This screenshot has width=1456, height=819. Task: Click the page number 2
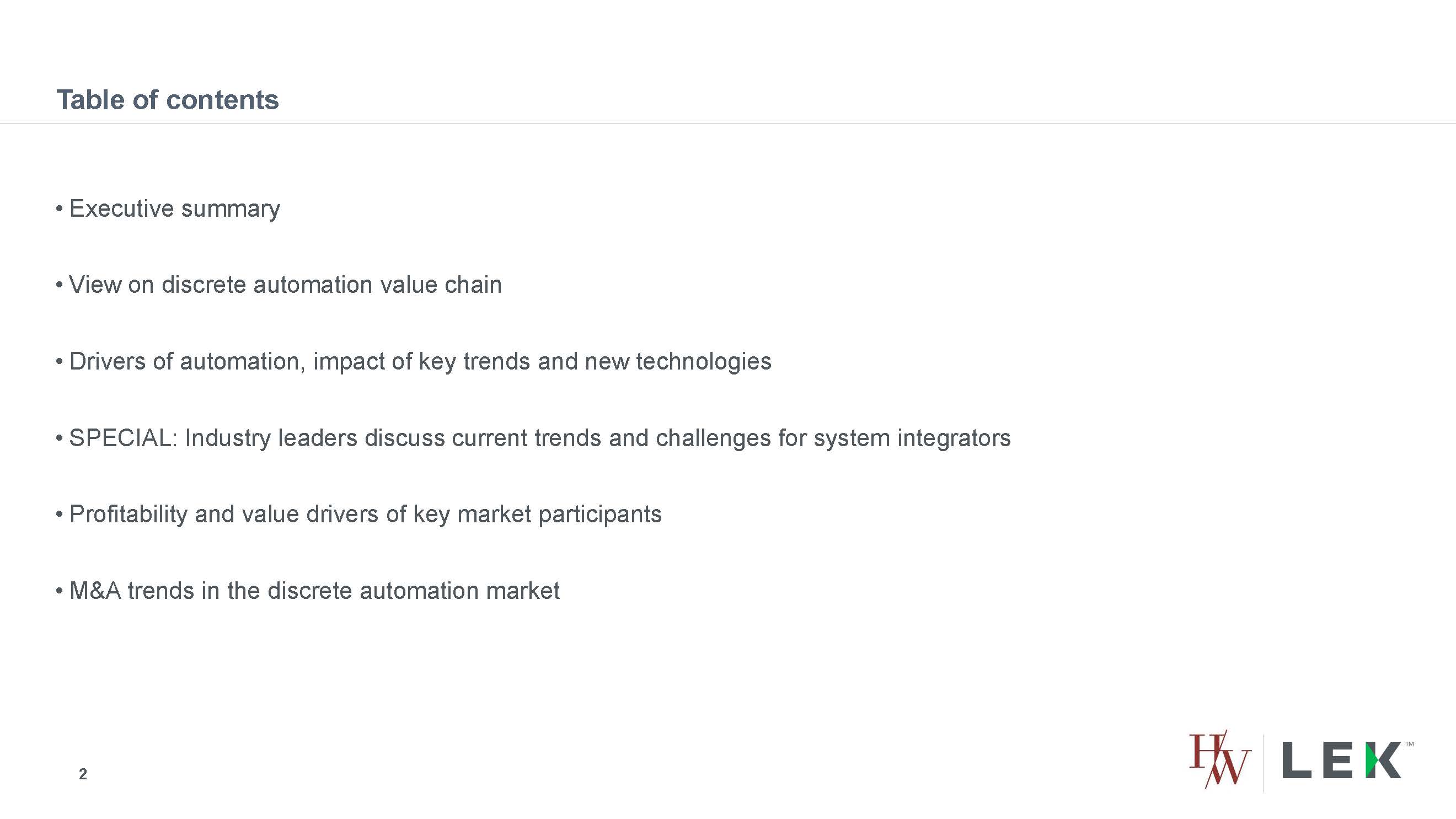83,774
